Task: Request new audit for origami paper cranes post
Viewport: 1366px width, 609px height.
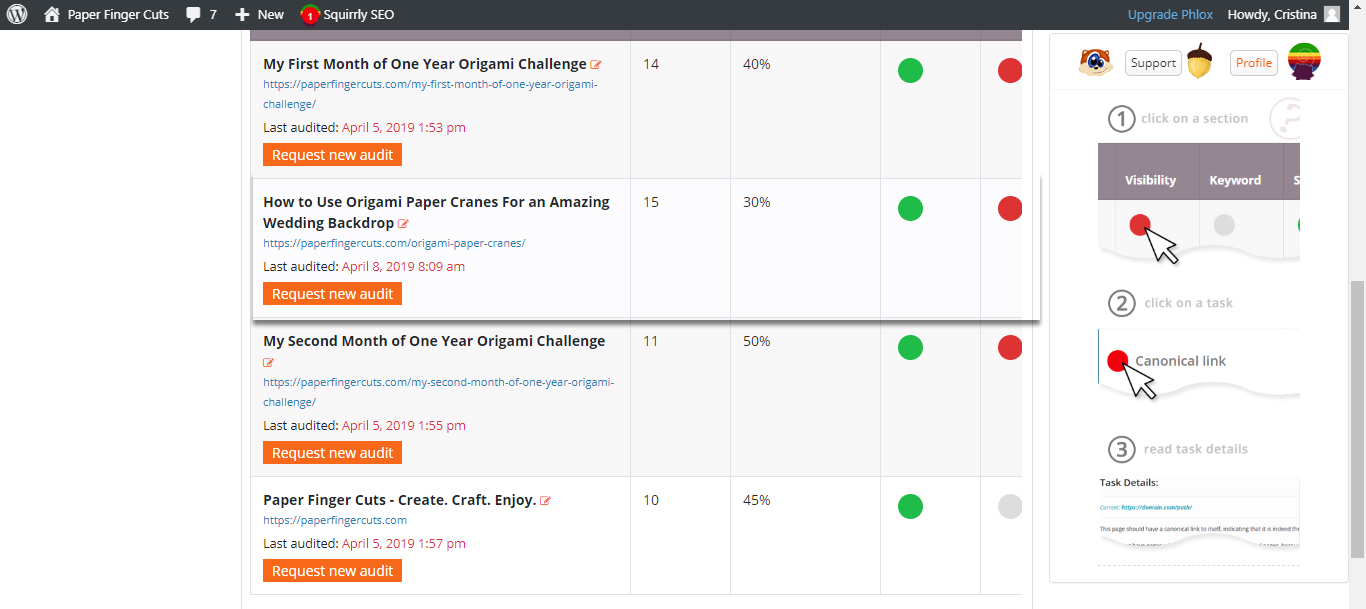Action: pos(332,294)
